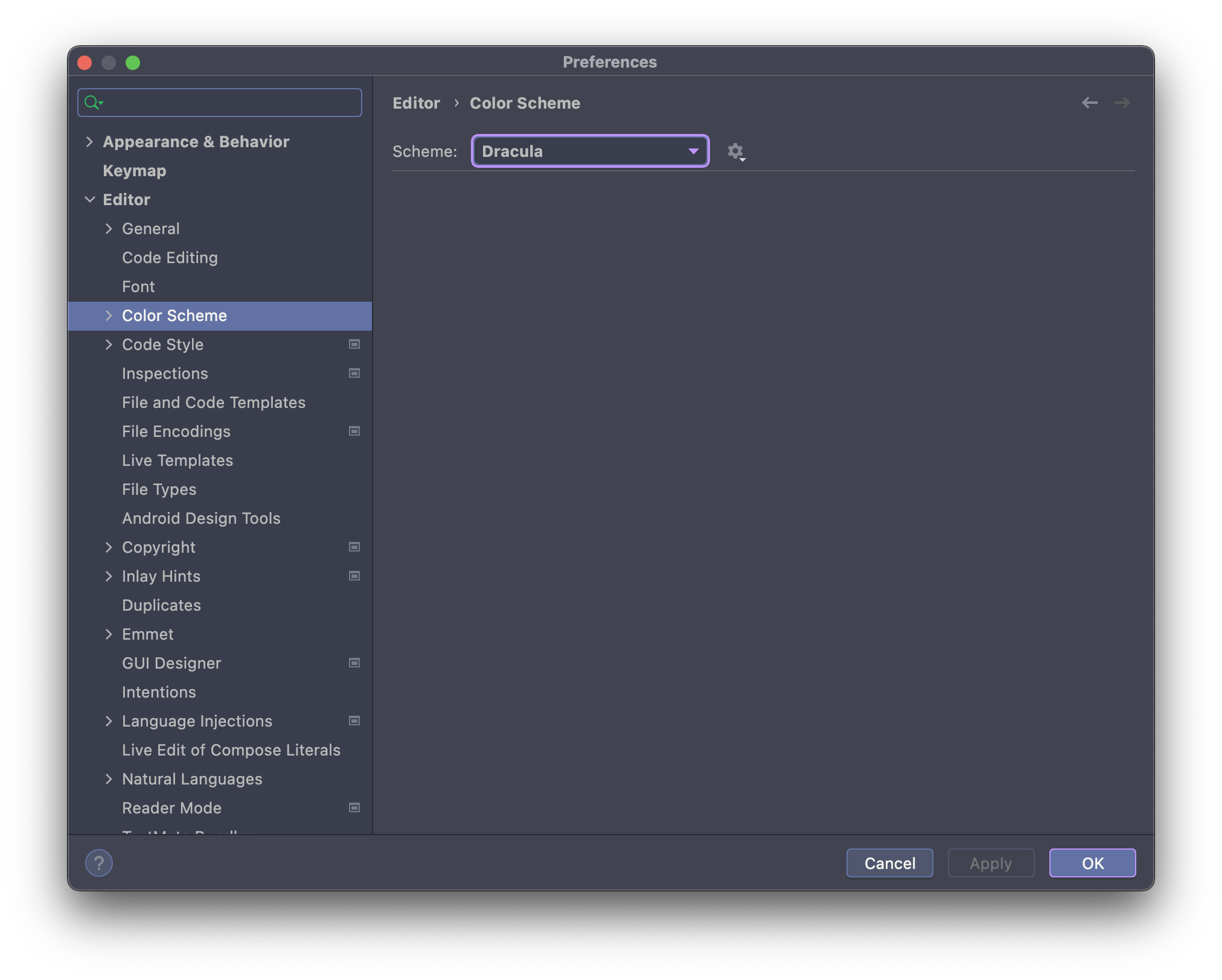Viewport: 1222px width, 980px height.
Task: Click the Inspections page indicator icon
Action: (354, 372)
